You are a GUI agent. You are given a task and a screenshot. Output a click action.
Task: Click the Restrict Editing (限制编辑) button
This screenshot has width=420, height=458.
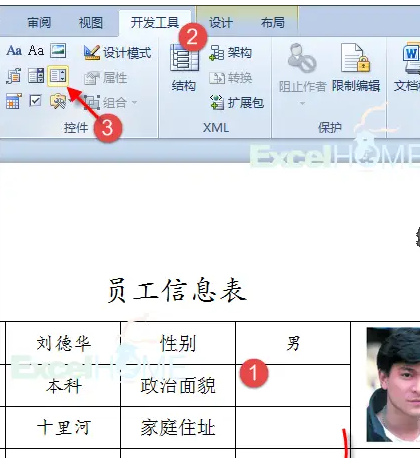click(x=356, y=68)
